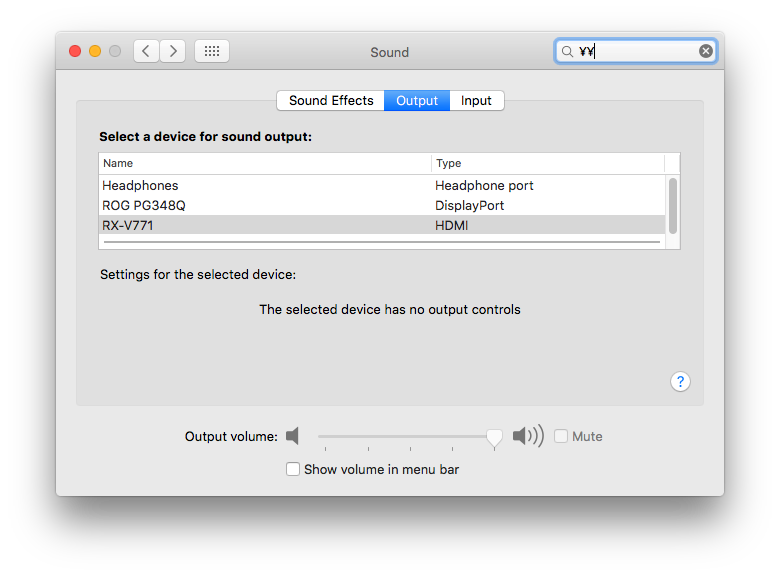The width and height of the screenshot is (780, 576).
Task: Select the ROG PG348Q output device
Action: tap(382, 205)
